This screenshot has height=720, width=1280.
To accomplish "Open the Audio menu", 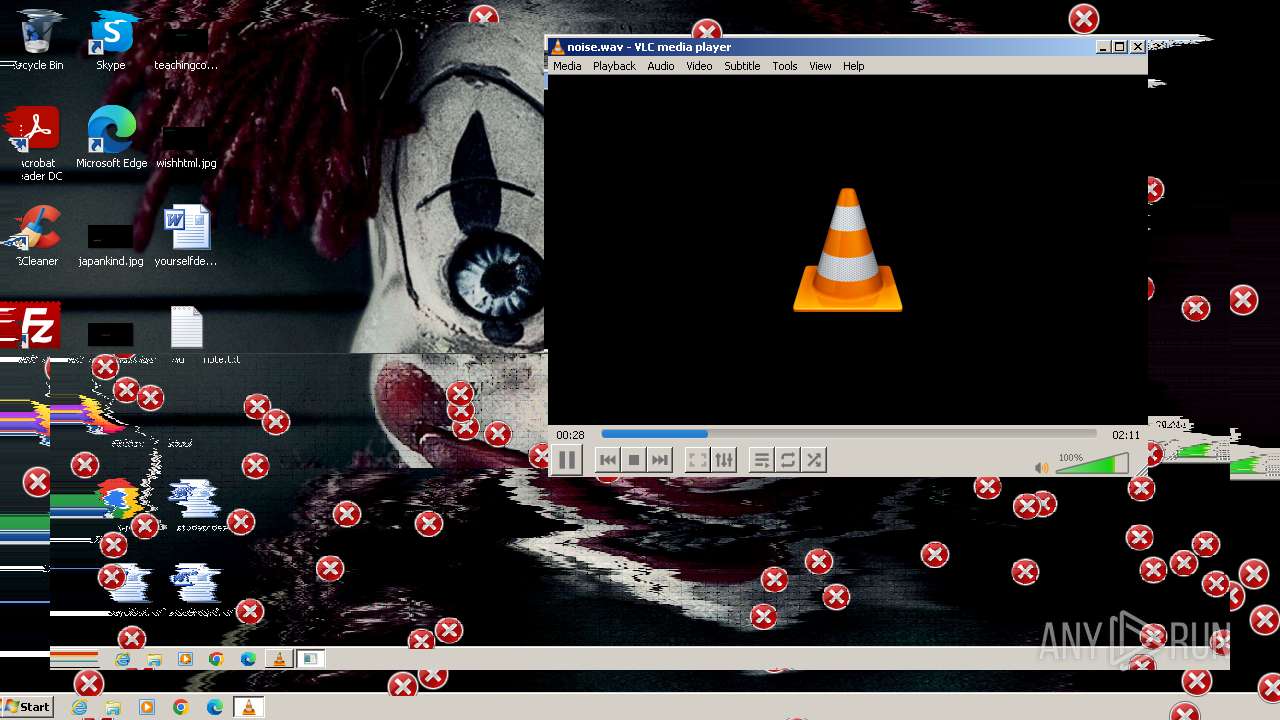I will point(660,66).
